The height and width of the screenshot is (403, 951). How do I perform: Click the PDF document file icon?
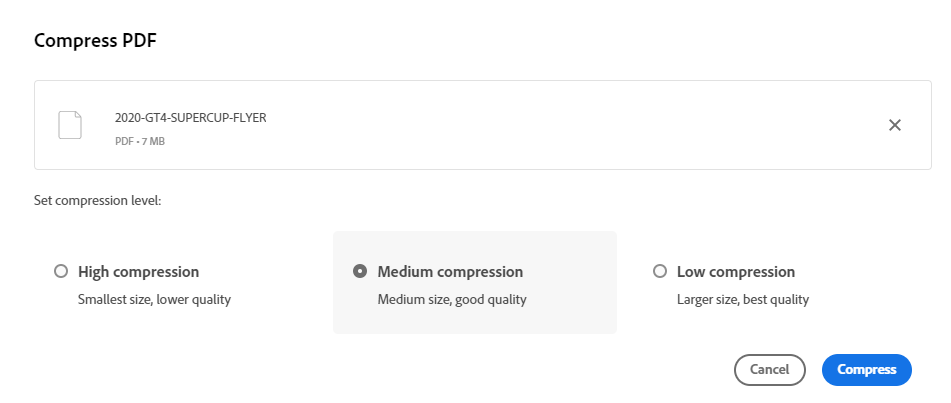[70, 125]
